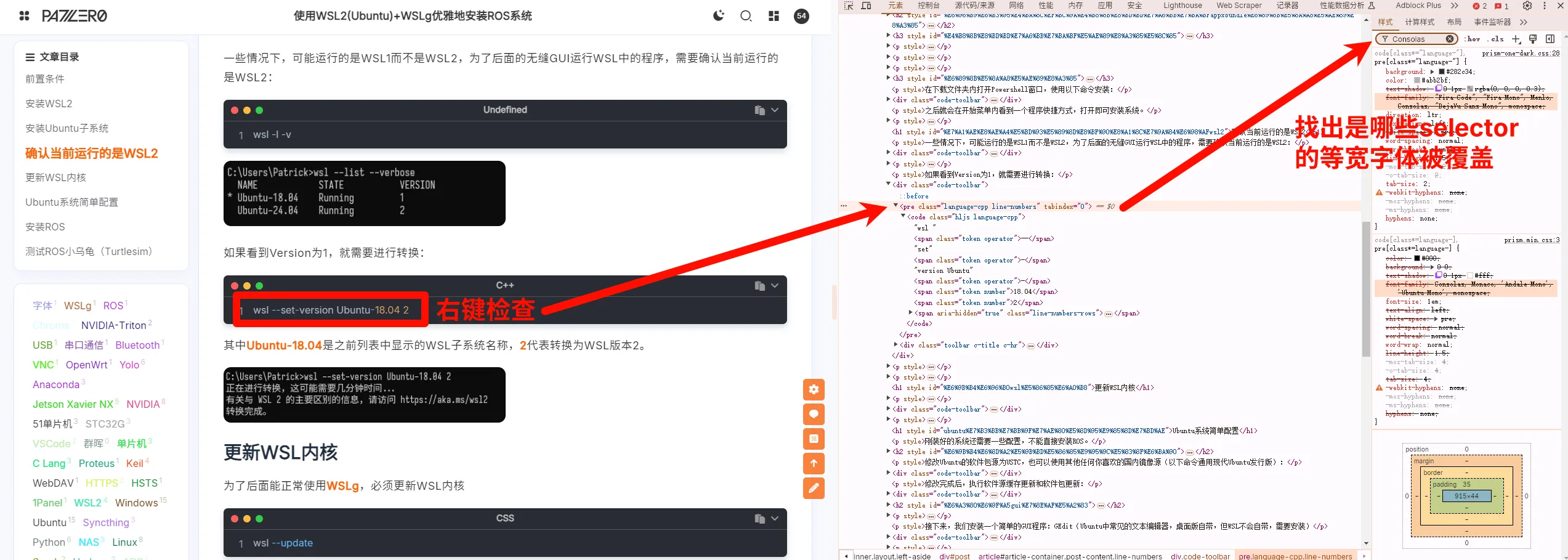Toggle dark mode with the moon icon
Screen dimensions: 1568x560
coord(719,16)
